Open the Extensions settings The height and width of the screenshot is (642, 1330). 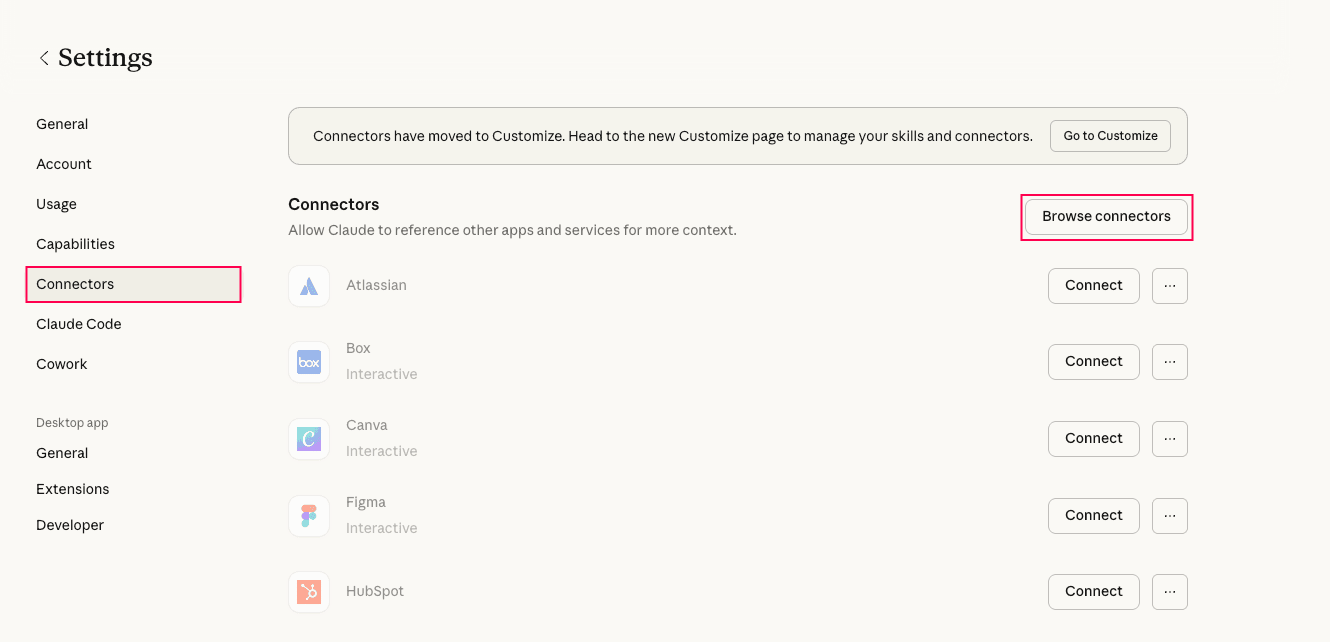pyautogui.click(x=72, y=488)
